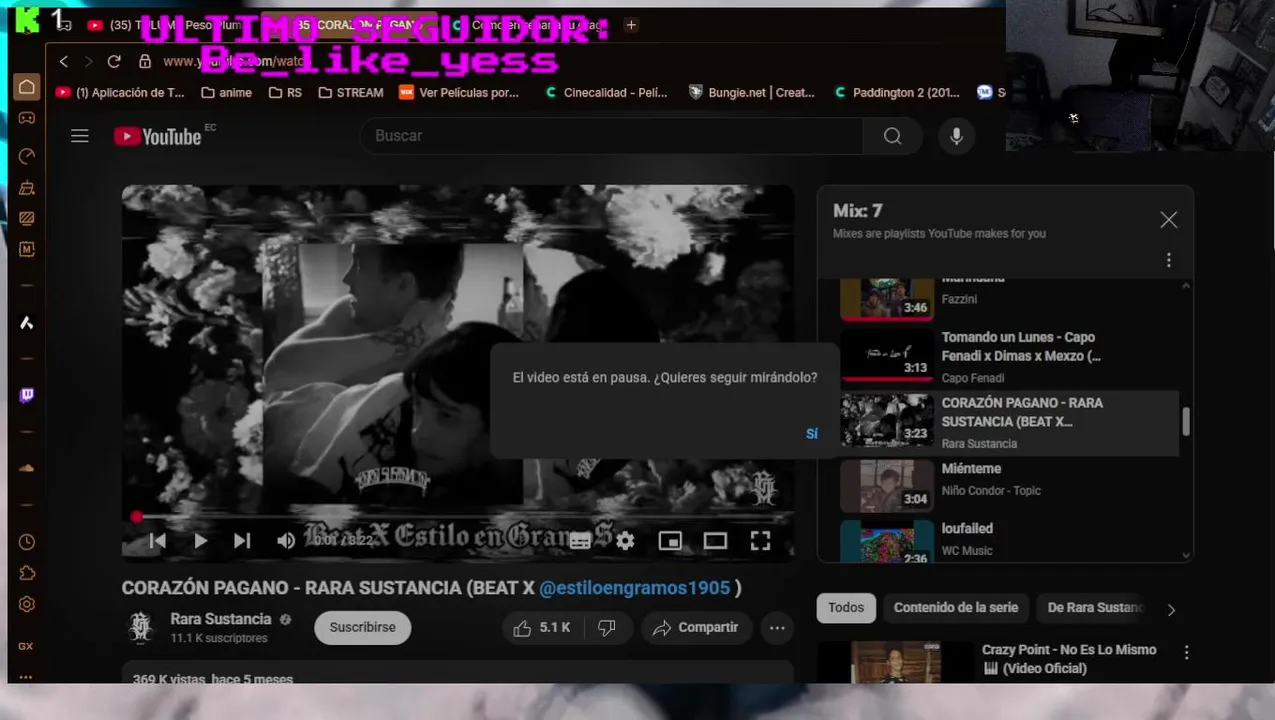The height and width of the screenshot is (720, 1275).
Task: Switch to the (35) TULUM browser tab
Action: pos(169,25)
